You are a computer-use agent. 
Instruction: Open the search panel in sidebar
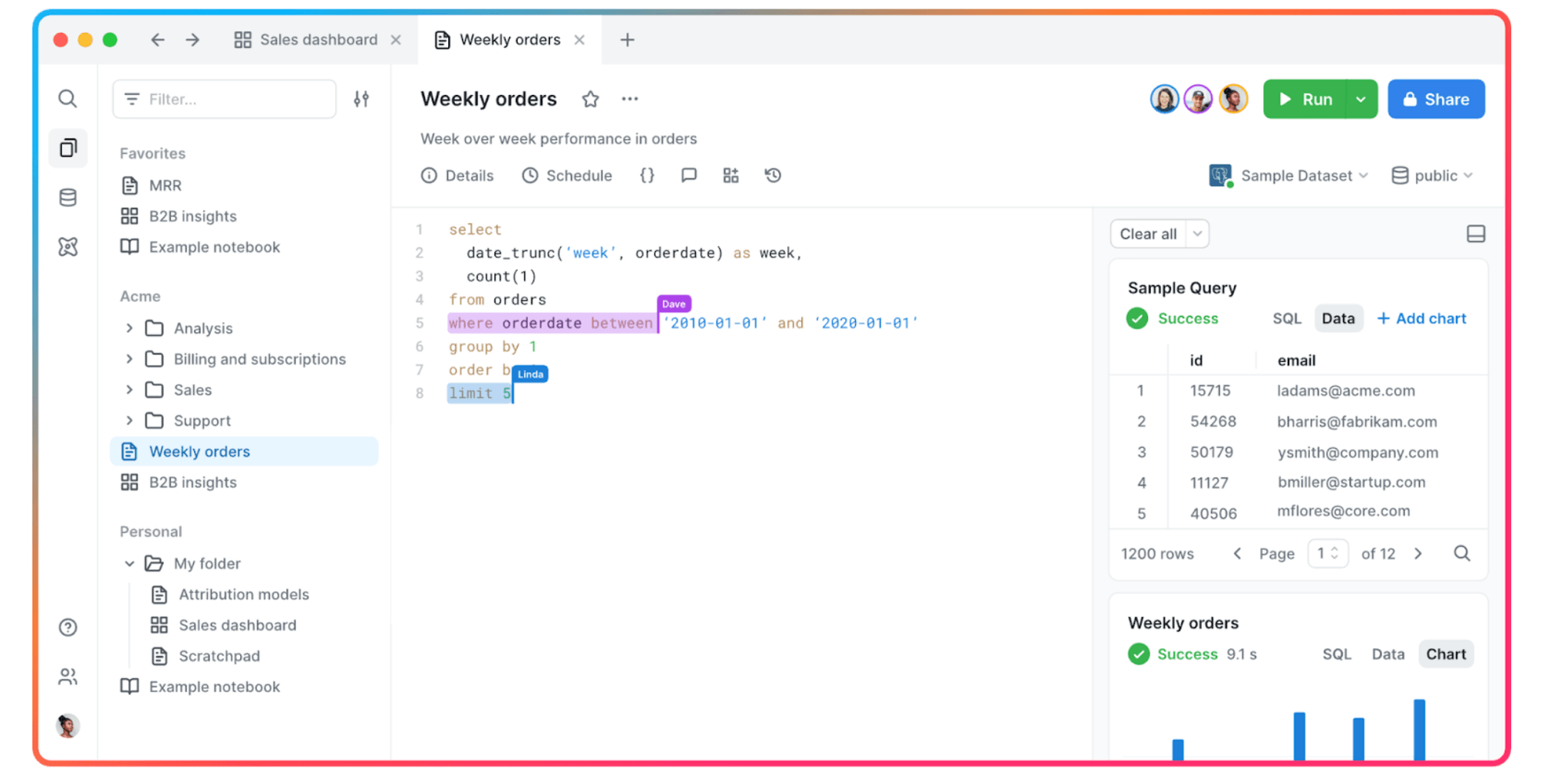[68, 98]
